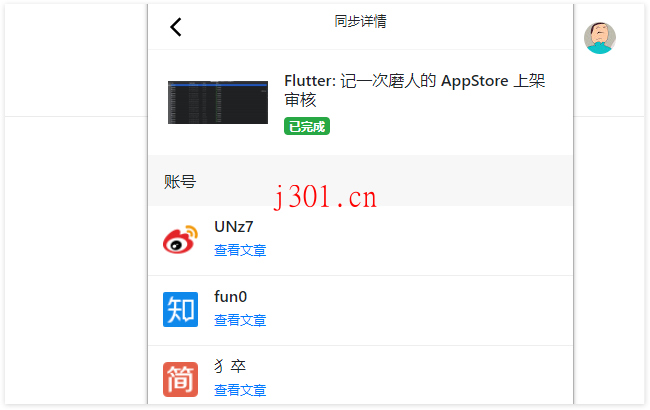Select the fun0 account name
Image resolution: width=650 pixels, height=410 pixels.
click(x=230, y=297)
